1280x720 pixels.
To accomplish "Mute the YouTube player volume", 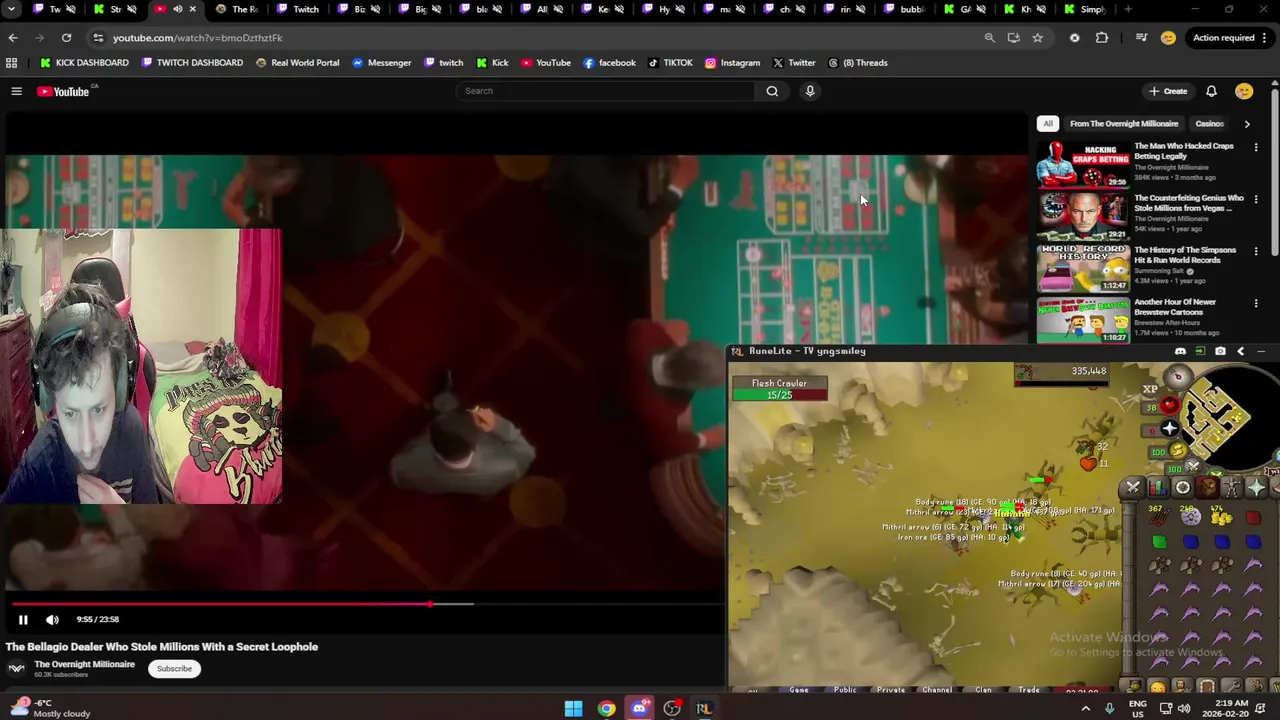I will (x=52, y=619).
